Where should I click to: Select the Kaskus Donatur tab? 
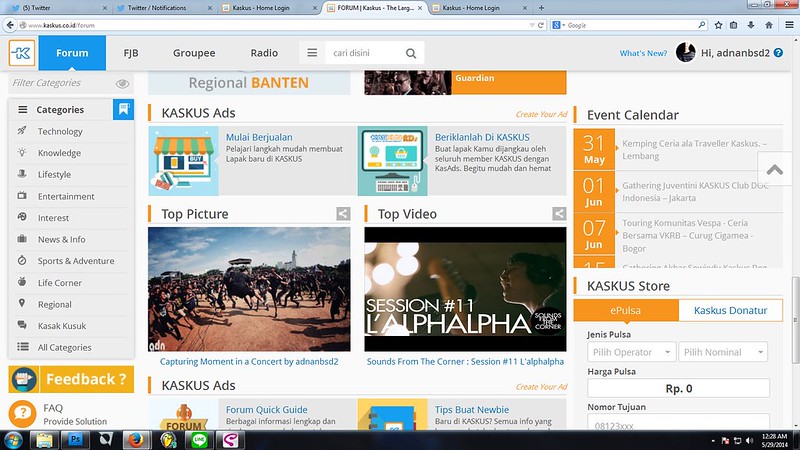coord(730,310)
